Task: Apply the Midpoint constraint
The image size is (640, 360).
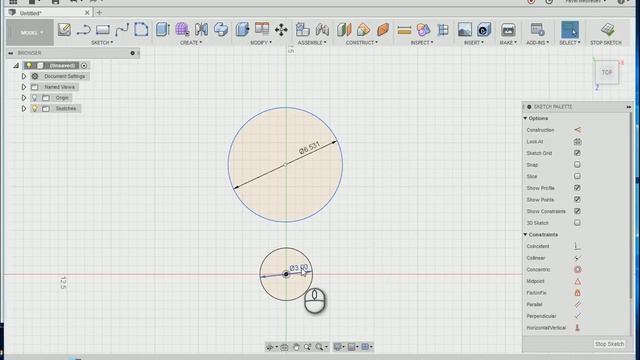Action: pos(577,281)
